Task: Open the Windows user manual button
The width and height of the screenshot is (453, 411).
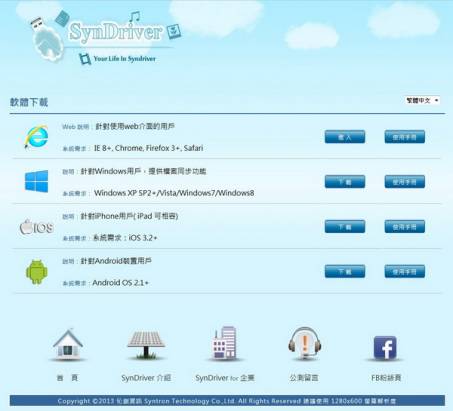Action: click(405, 182)
